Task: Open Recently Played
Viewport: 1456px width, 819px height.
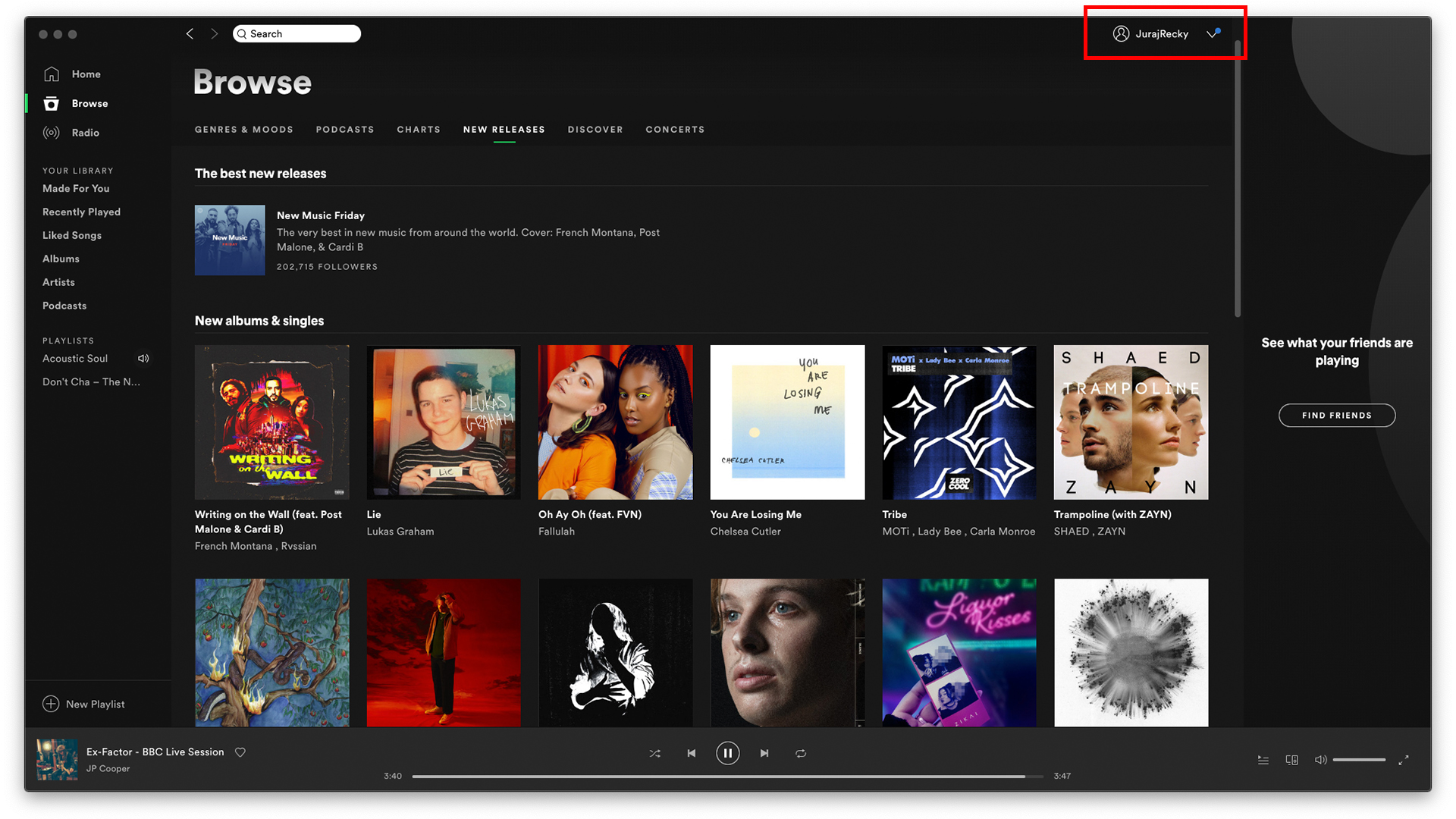Action: pyautogui.click(x=81, y=212)
